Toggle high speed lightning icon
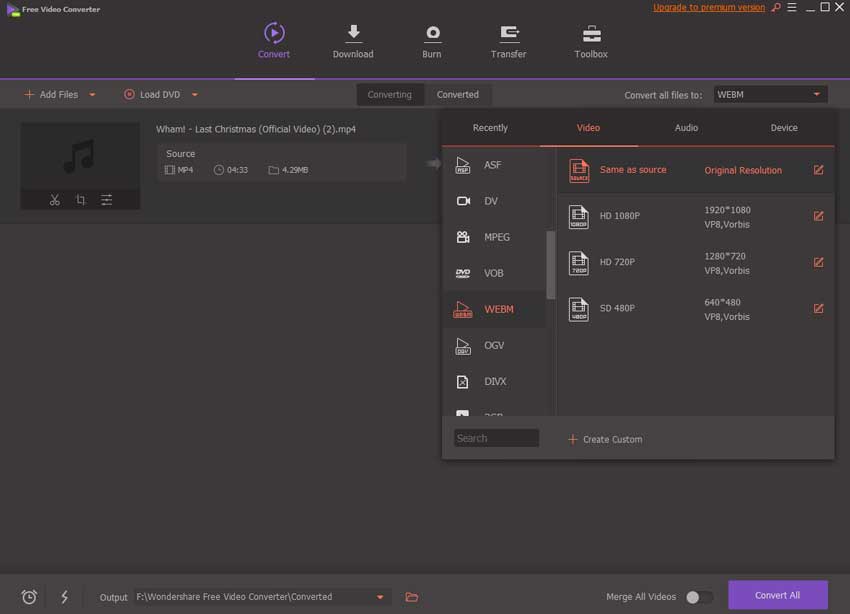The width and height of the screenshot is (850, 614). pos(65,597)
